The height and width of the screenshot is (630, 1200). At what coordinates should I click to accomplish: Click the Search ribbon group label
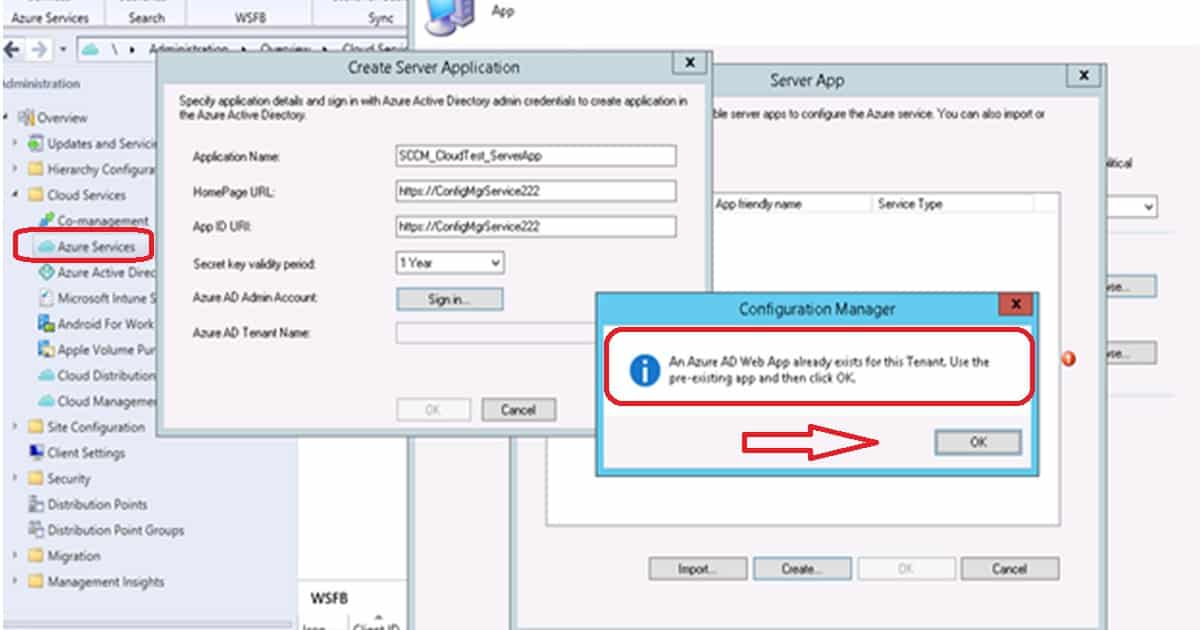146,18
